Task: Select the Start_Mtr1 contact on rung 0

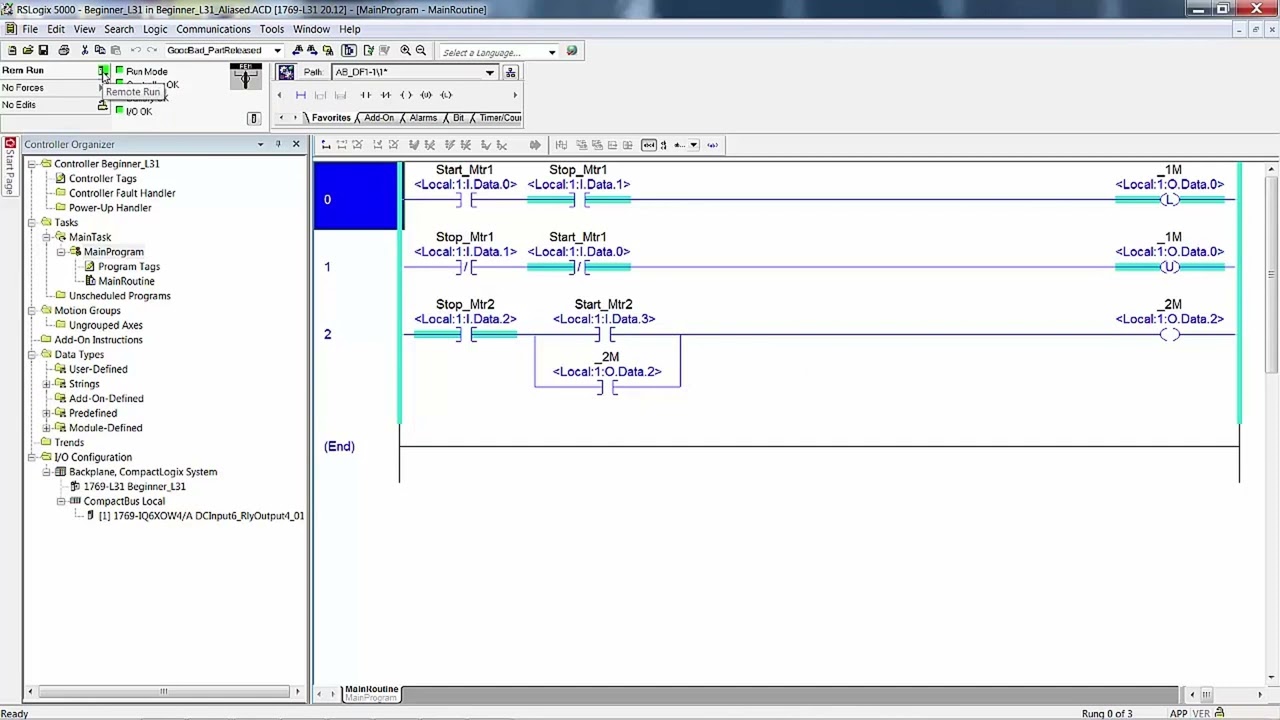Action: [x=465, y=200]
